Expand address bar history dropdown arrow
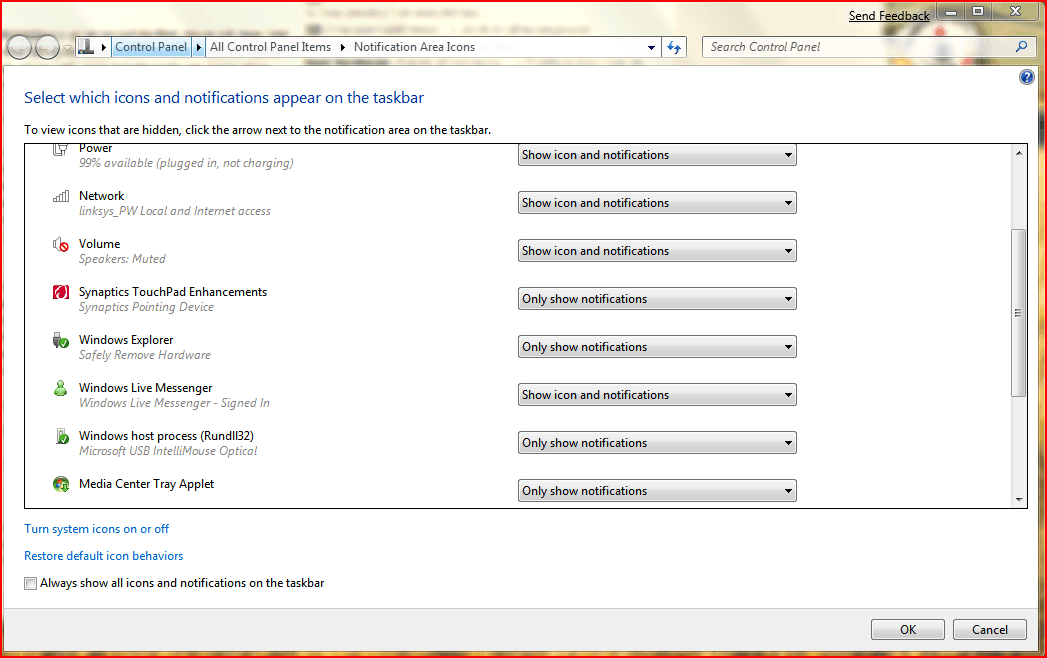The image size is (1047, 658). [651, 47]
